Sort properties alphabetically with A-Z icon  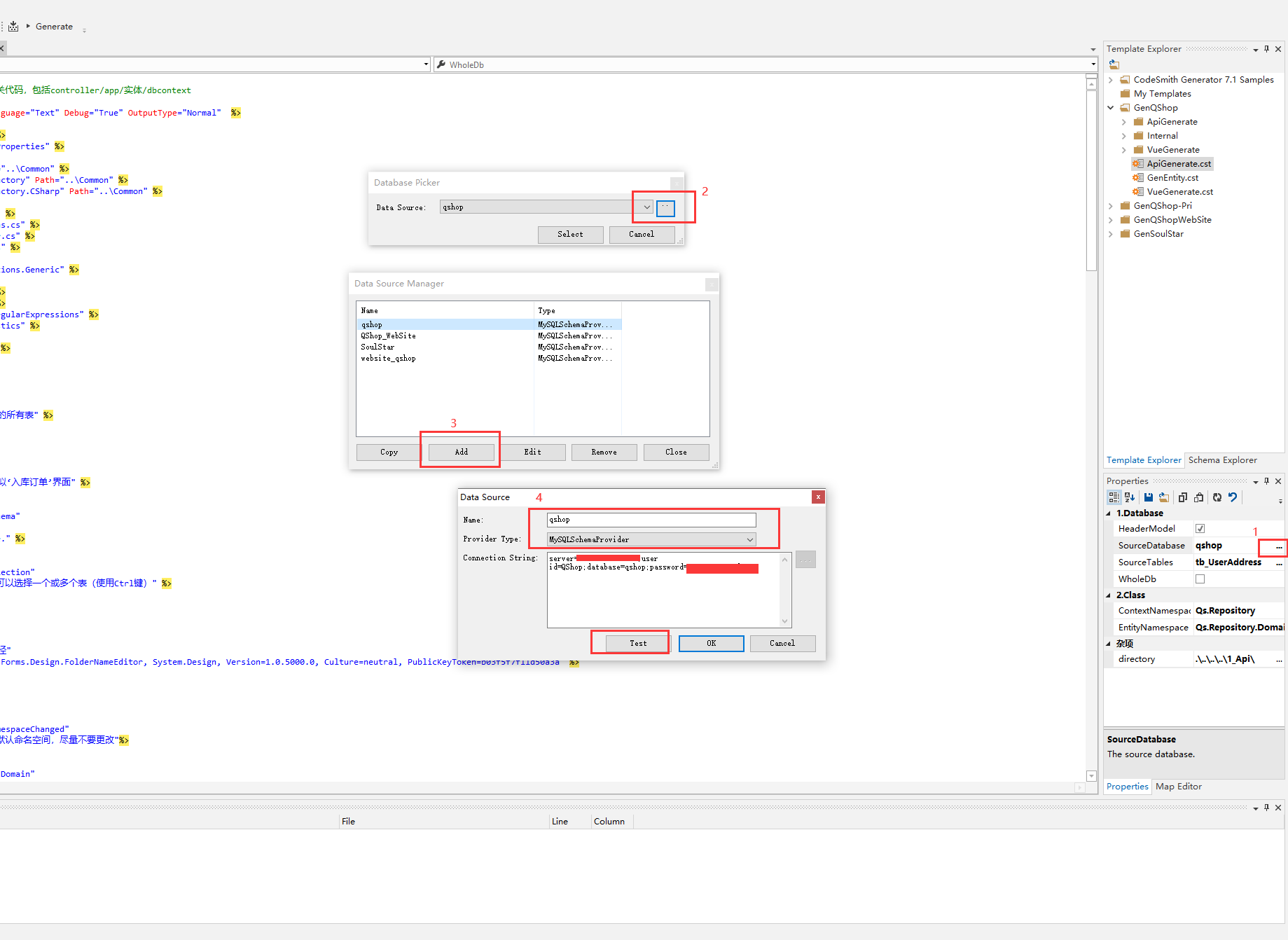pos(1130,497)
